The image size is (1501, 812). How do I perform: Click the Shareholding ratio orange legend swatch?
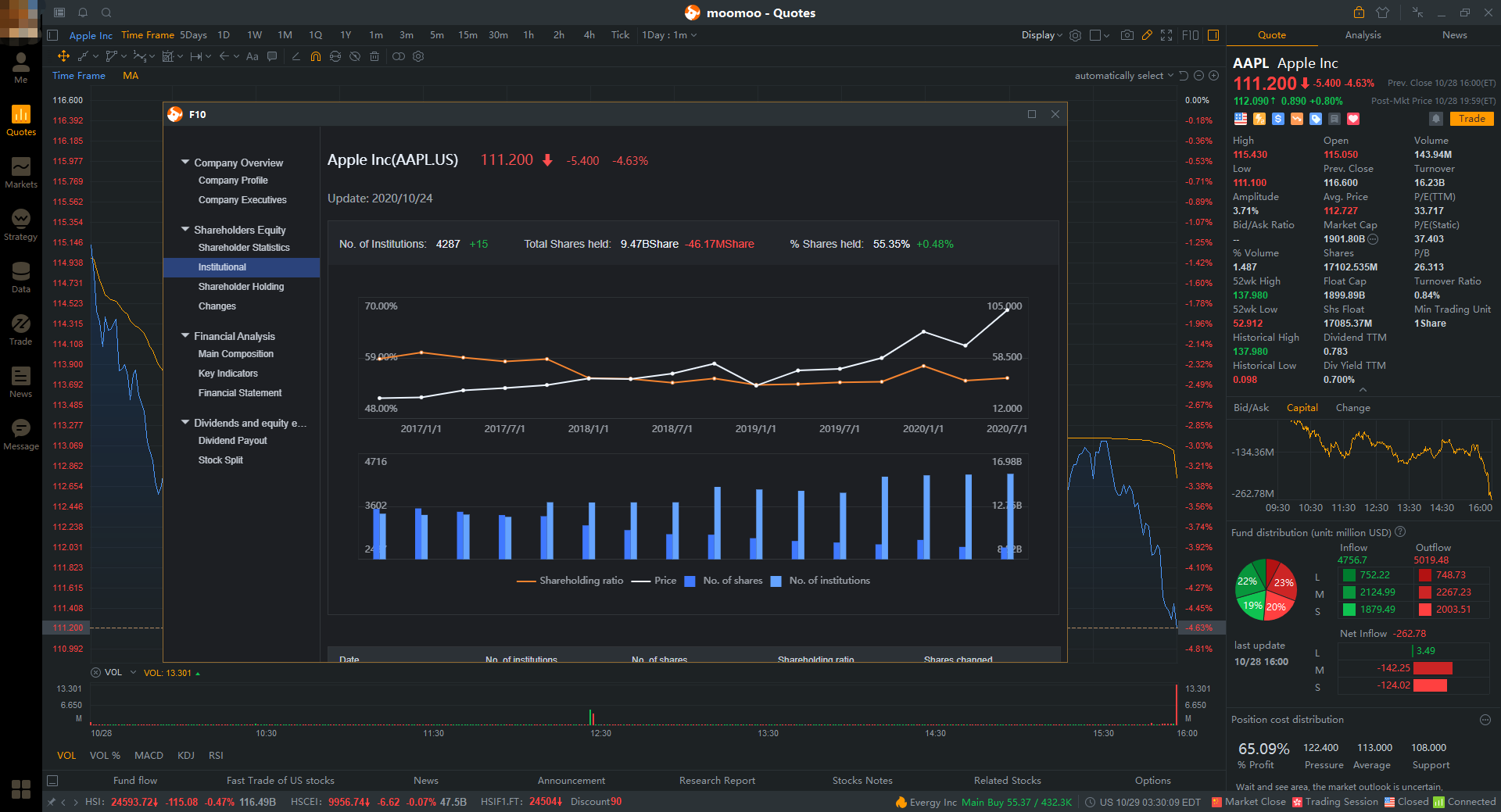(x=525, y=581)
